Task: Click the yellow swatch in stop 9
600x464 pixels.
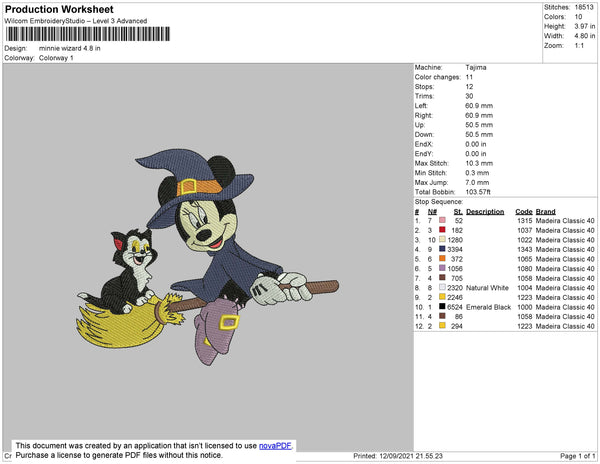Action: click(442, 296)
